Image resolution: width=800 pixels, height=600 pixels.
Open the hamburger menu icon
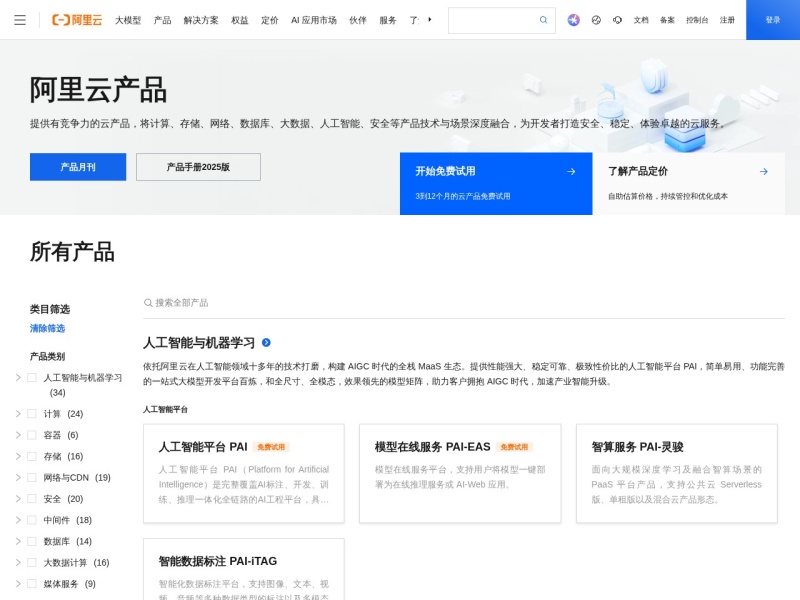pyautogui.click(x=20, y=20)
